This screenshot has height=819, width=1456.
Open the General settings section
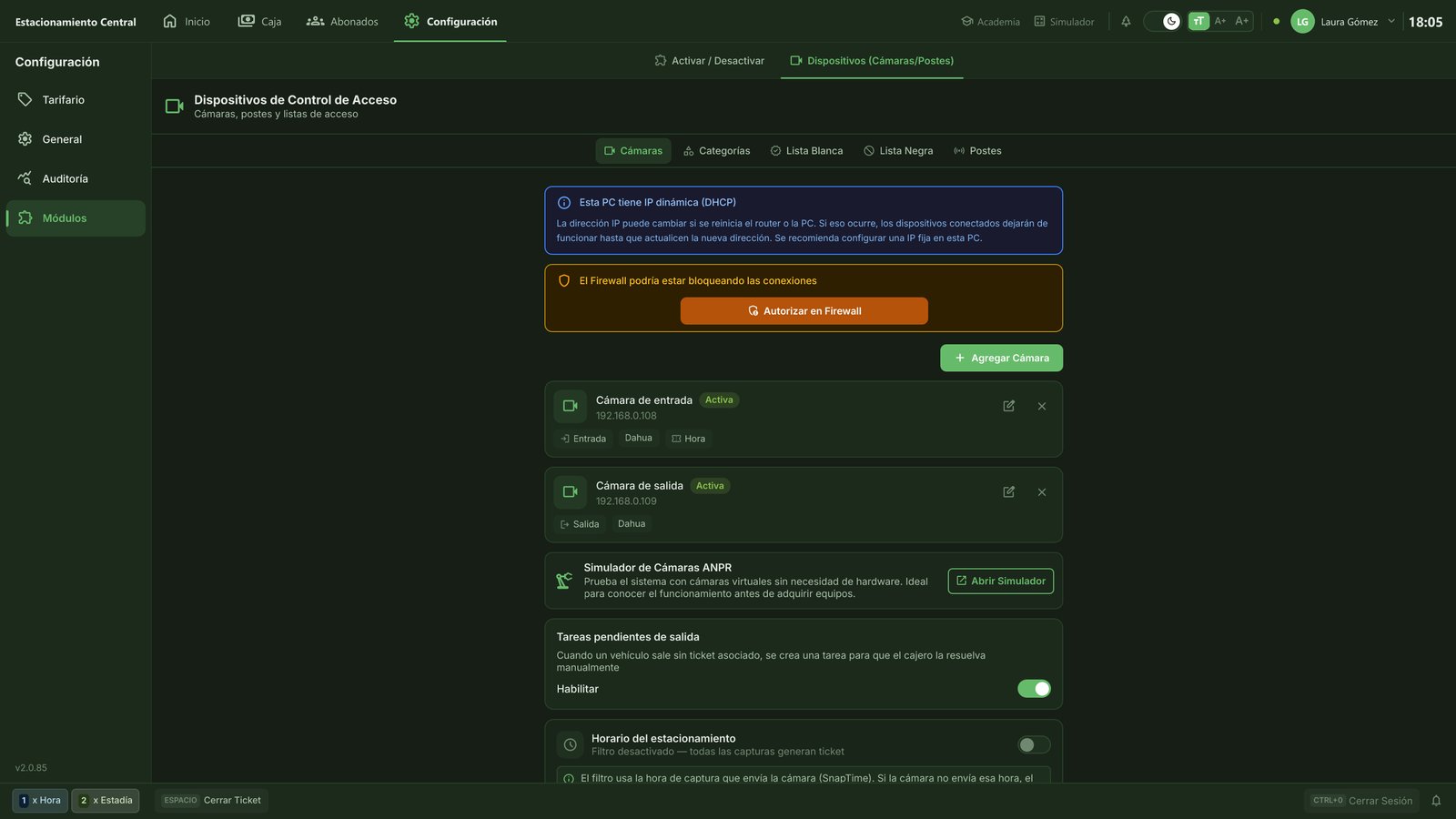[x=76, y=139]
